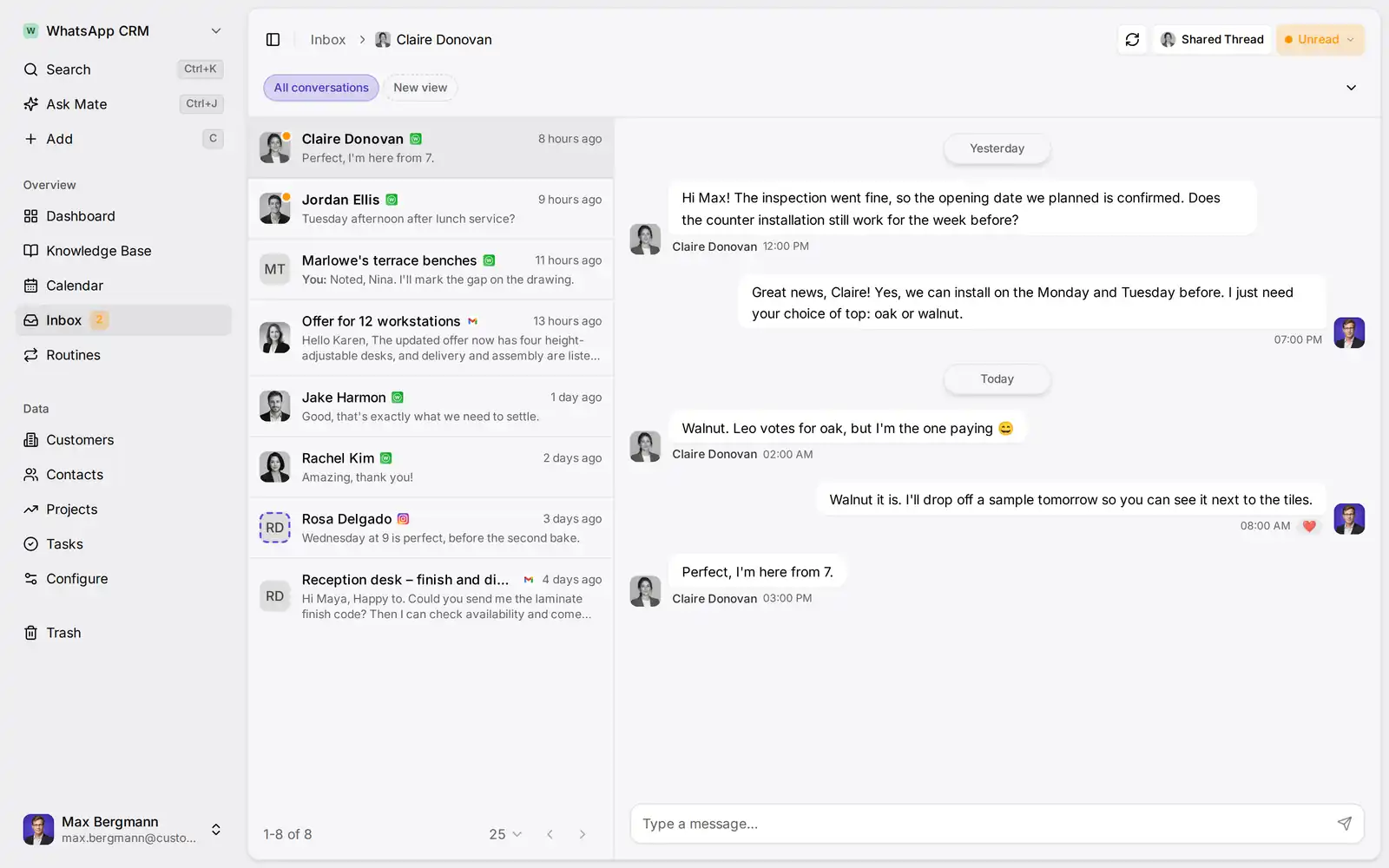Open Projects section
The image size is (1389, 868).
[122, 510]
